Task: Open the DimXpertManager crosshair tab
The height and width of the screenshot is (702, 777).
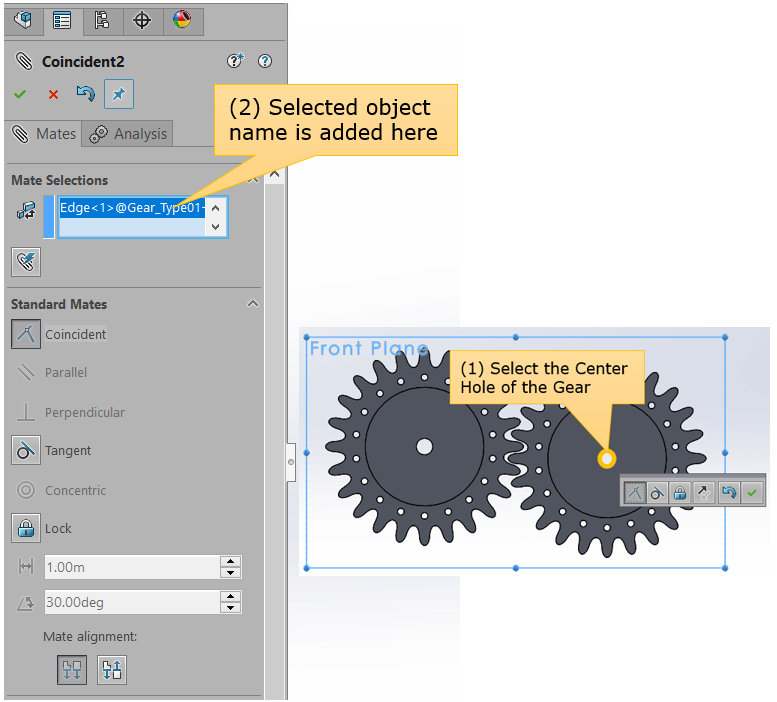Action: [142, 20]
